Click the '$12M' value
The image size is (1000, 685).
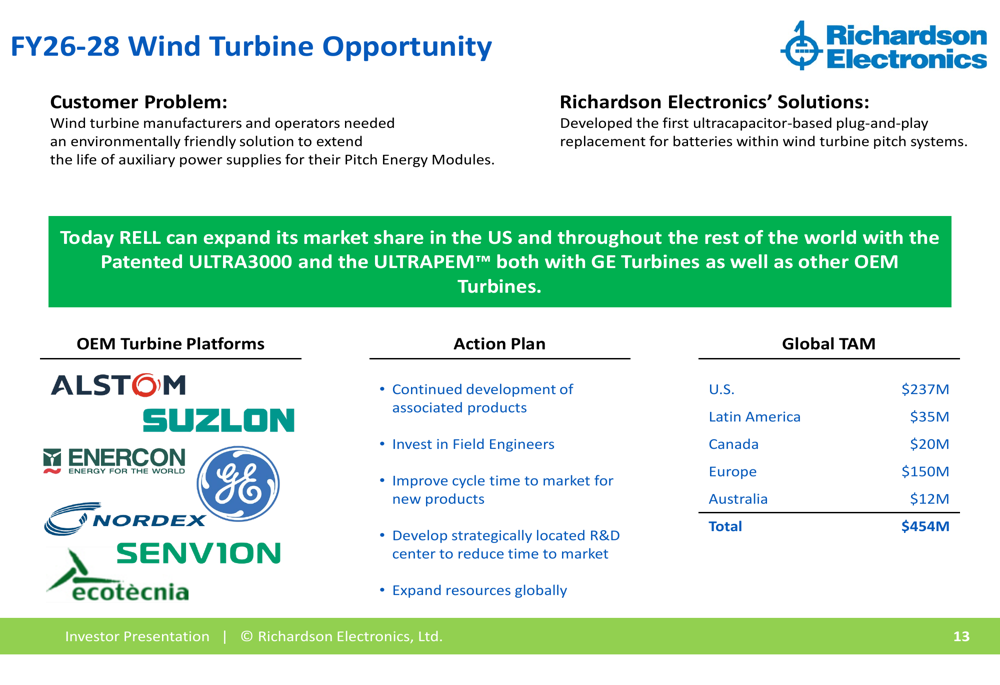click(x=929, y=499)
